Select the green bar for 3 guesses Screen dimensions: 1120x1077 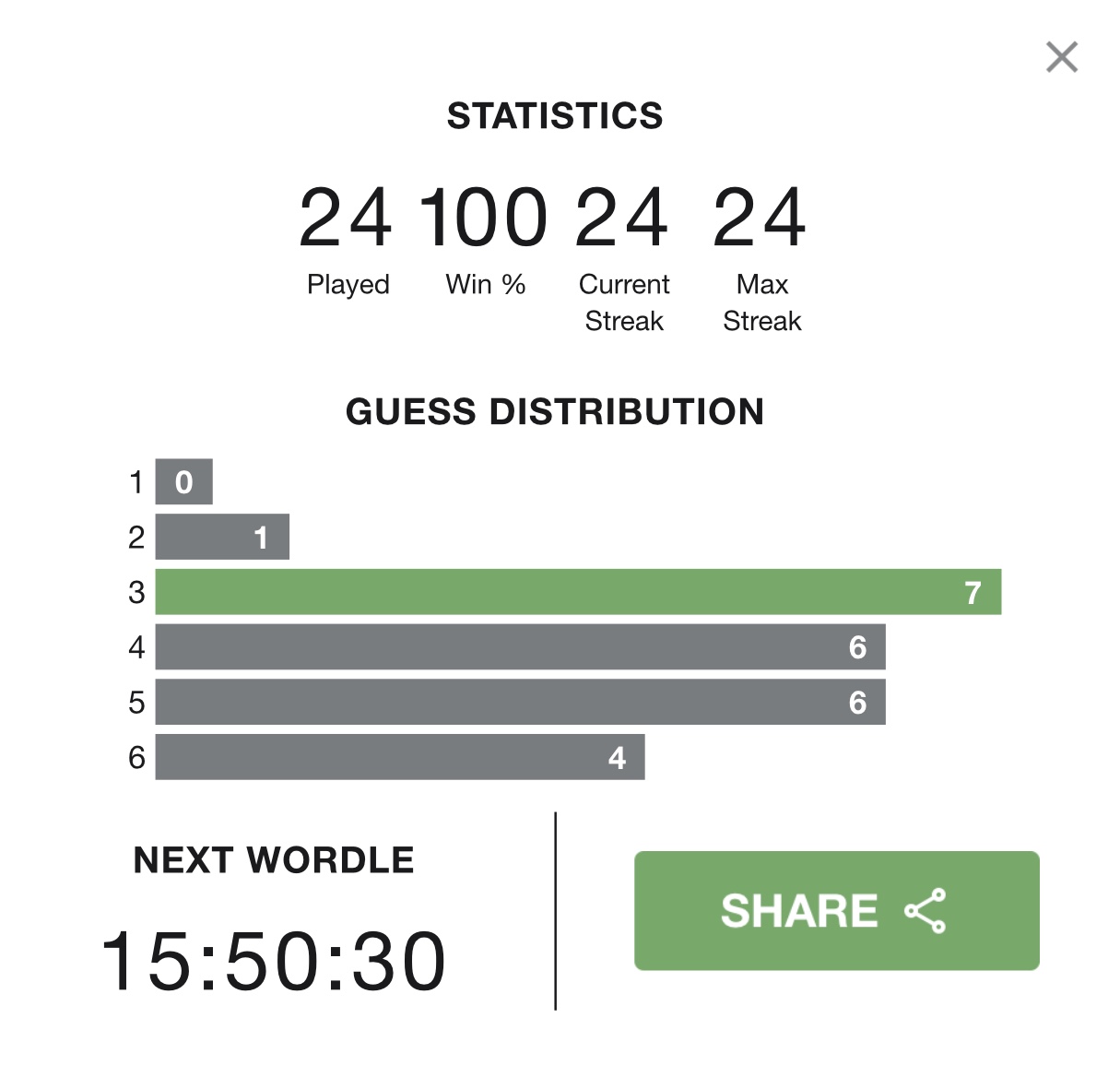pos(578,592)
